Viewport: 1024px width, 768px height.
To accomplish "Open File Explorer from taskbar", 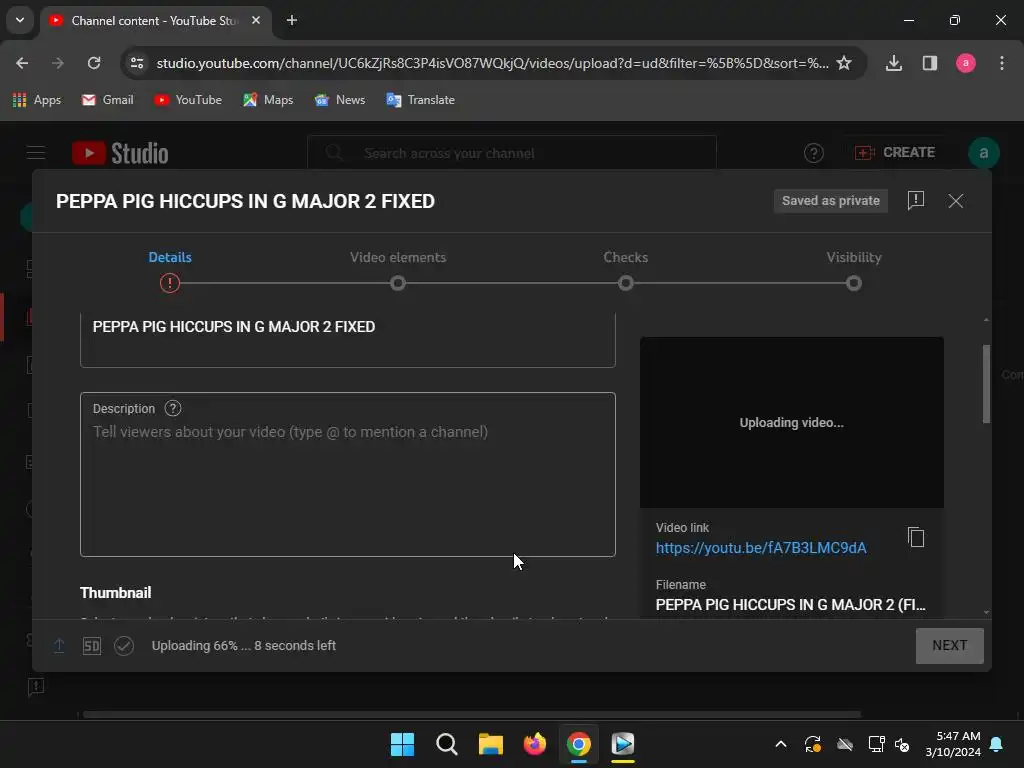I will point(490,744).
